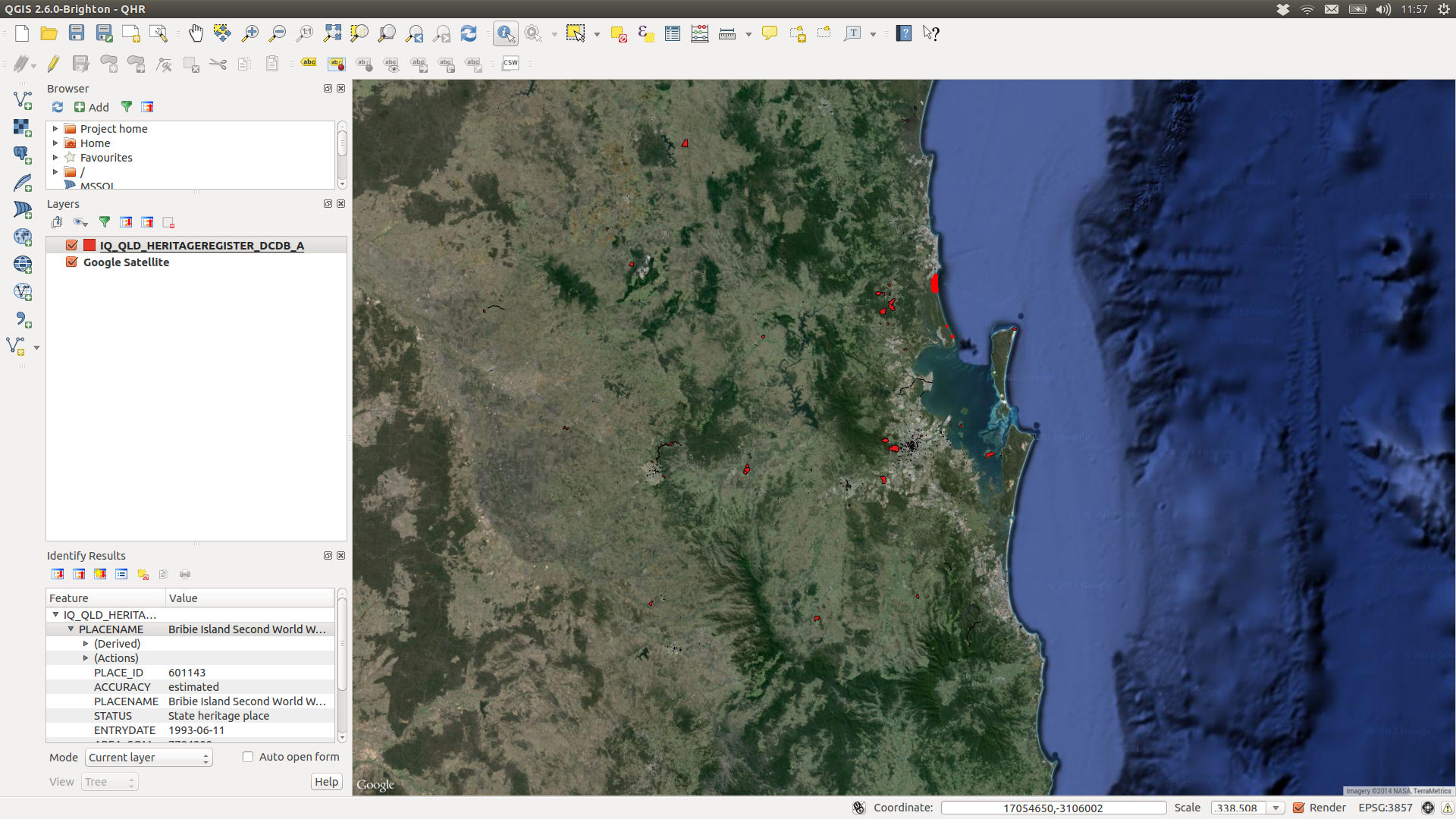Click Add Raster Layer sidebar icon
The width and height of the screenshot is (1456, 819).
click(x=23, y=127)
